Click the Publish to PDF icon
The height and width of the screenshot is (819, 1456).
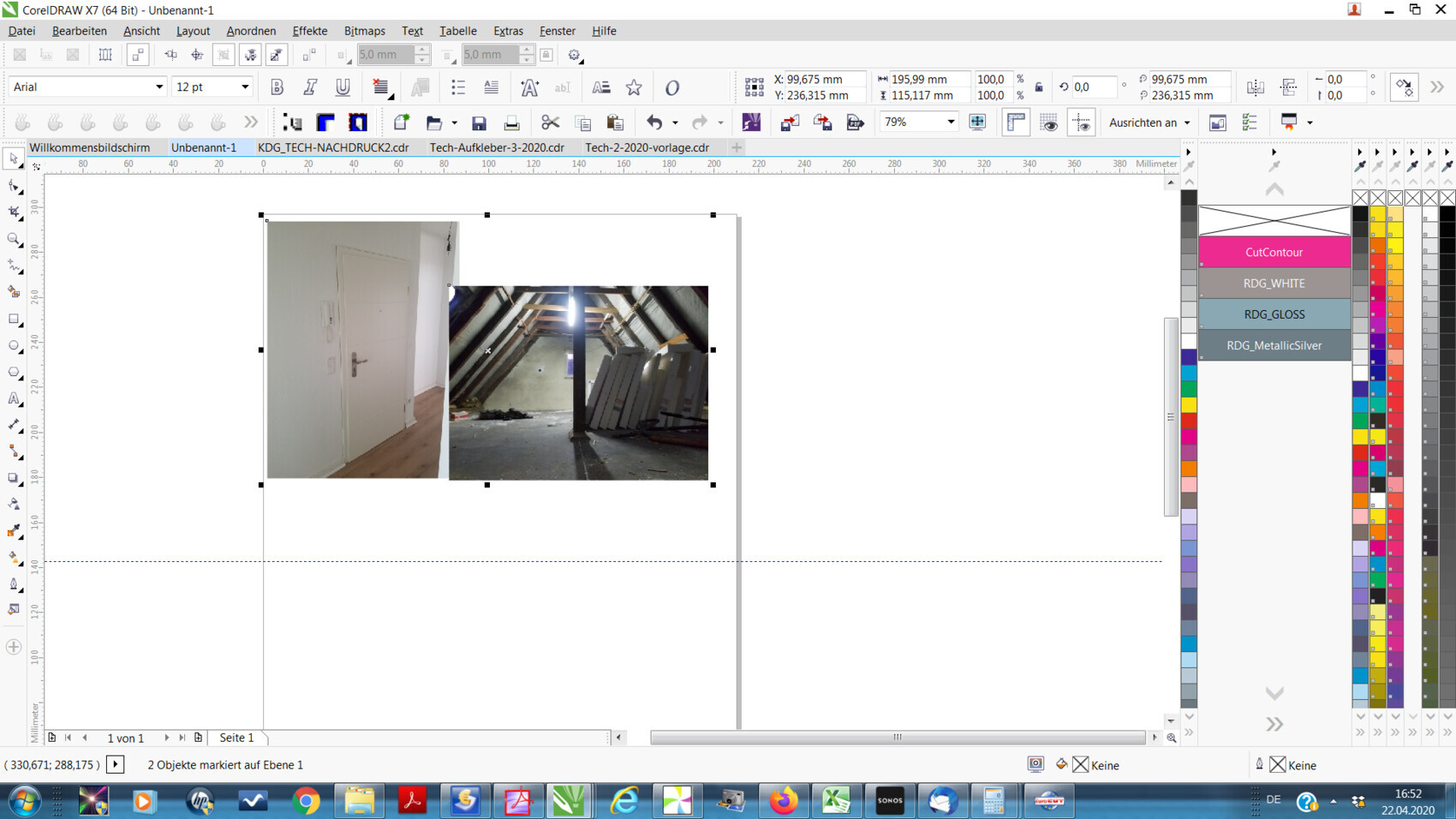click(x=855, y=123)
